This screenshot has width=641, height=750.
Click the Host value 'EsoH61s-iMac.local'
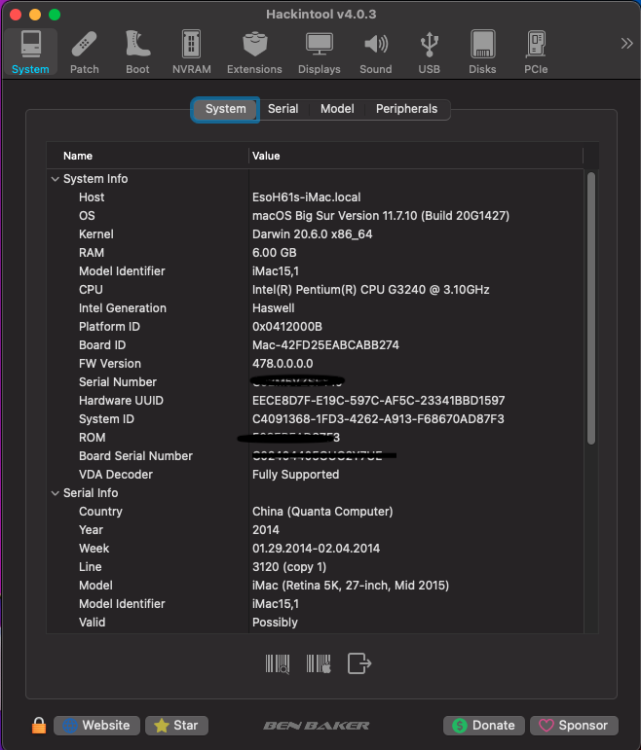[306, 197]
